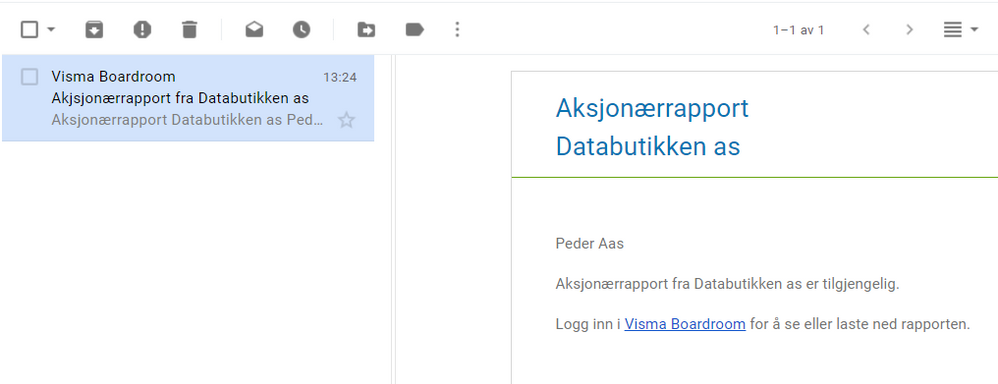
Task: Check the Visma Boardroom email checkbox
Action: pos(29,77)
